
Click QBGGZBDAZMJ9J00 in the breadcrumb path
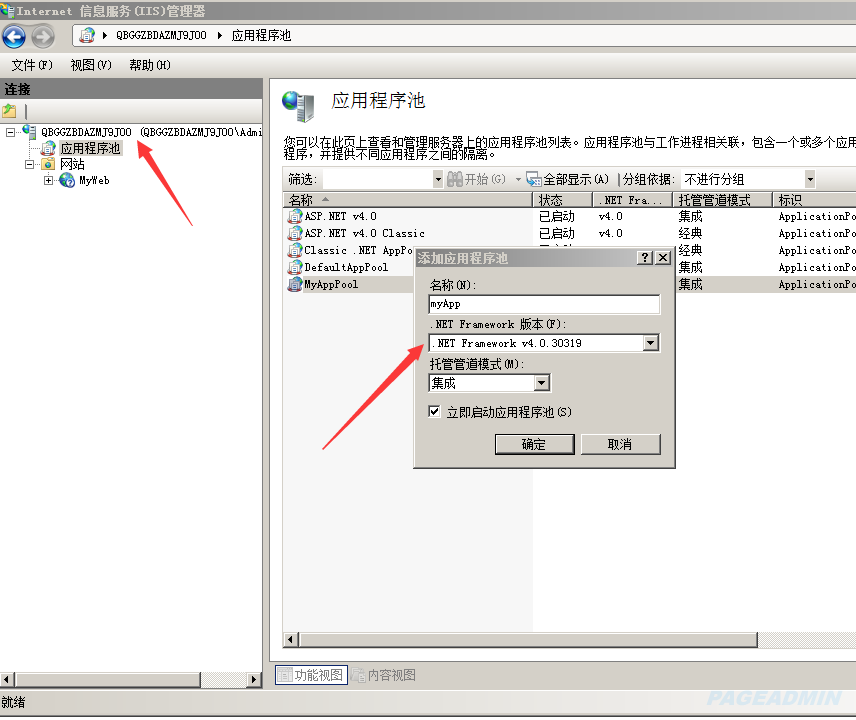click(x=161, y=35)
